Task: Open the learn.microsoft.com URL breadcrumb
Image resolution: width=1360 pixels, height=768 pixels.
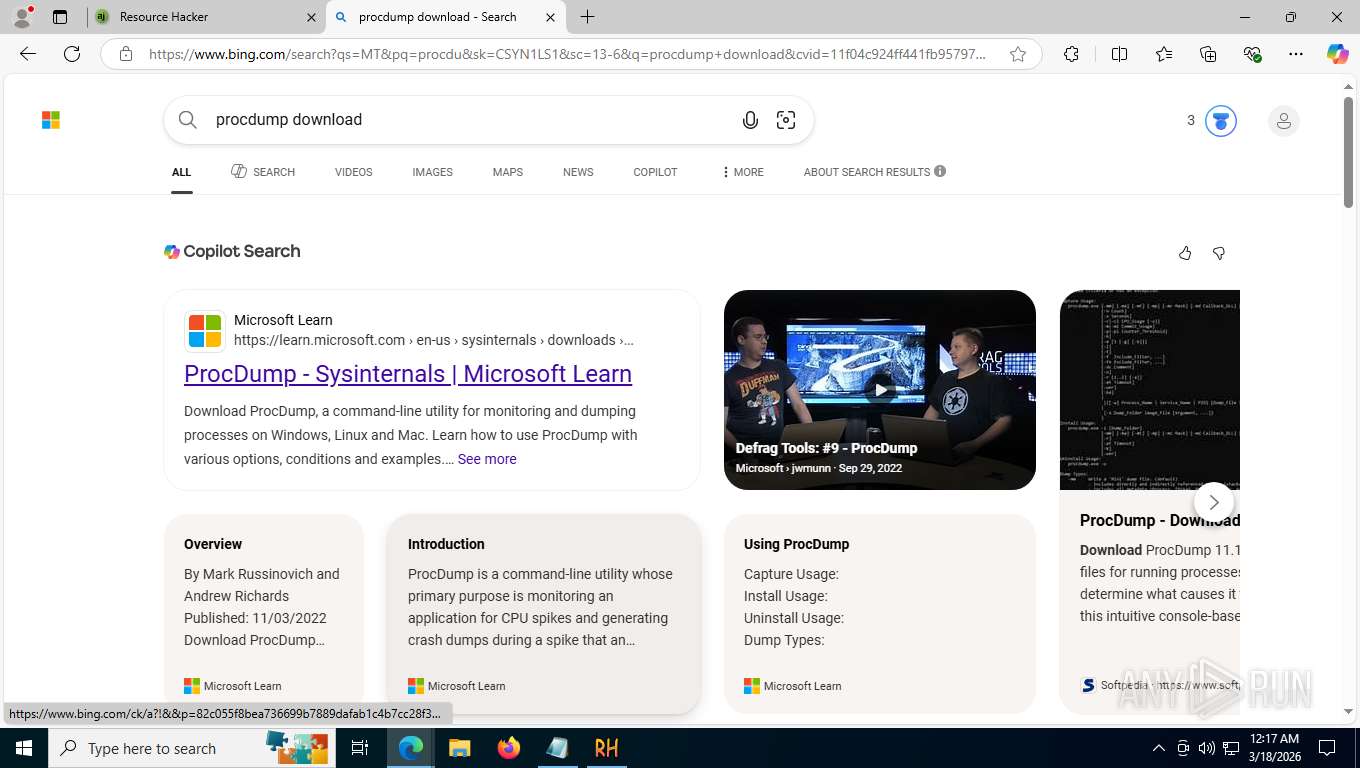Action: point(434,340)
